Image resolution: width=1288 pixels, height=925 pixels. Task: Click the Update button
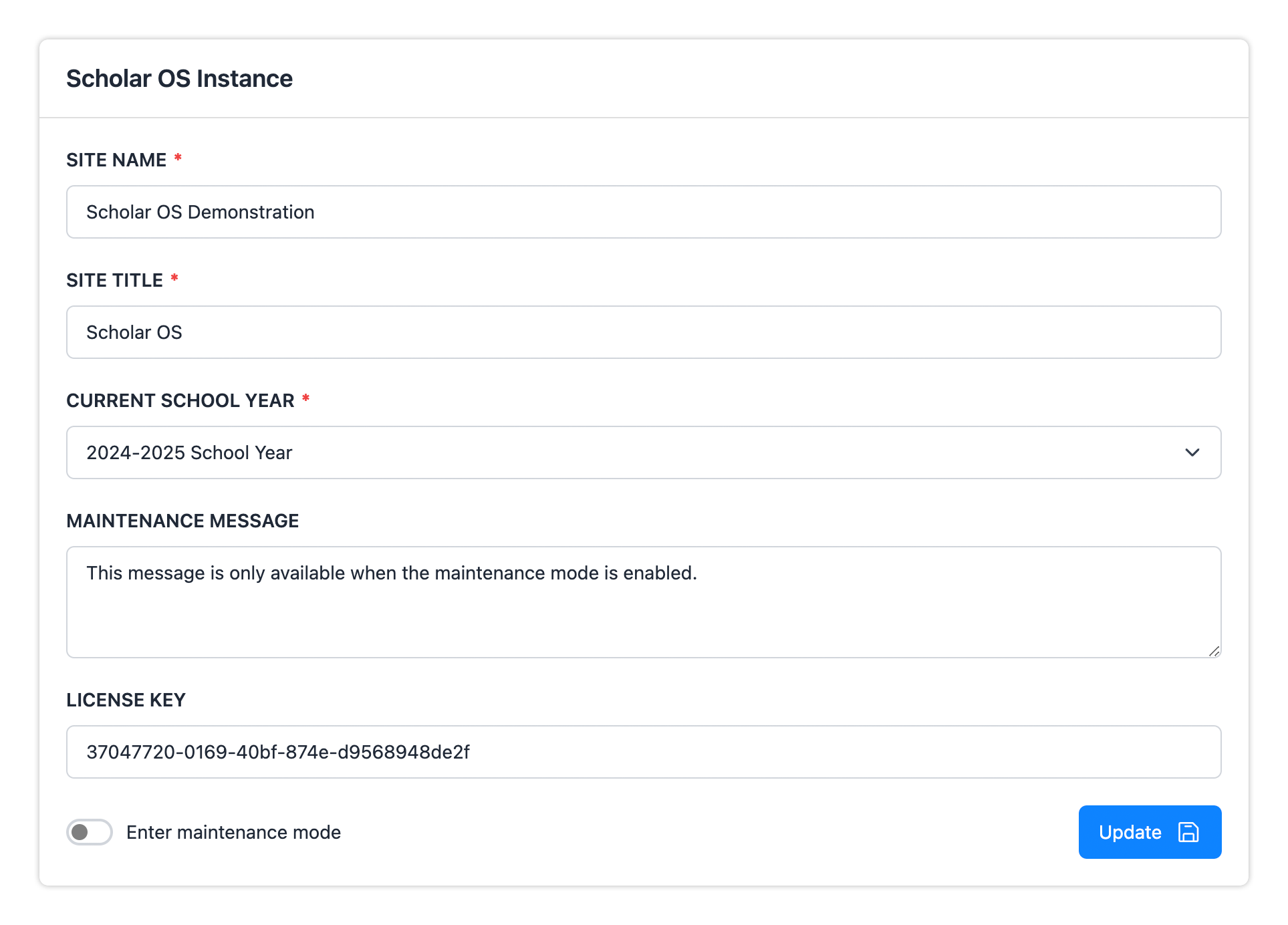click(x=1150, y=832)
